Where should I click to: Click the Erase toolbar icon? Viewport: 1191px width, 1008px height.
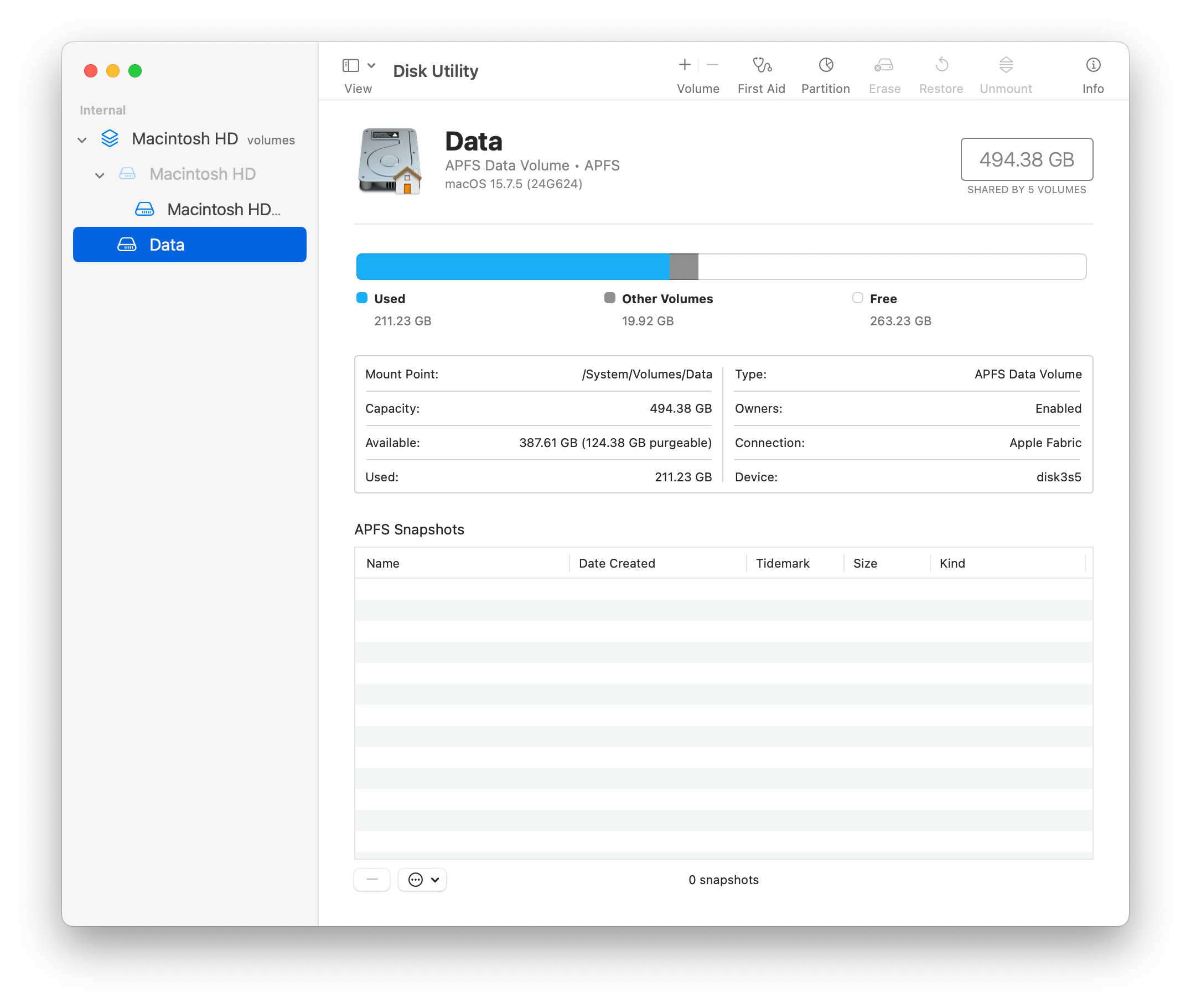click(884, 65)
